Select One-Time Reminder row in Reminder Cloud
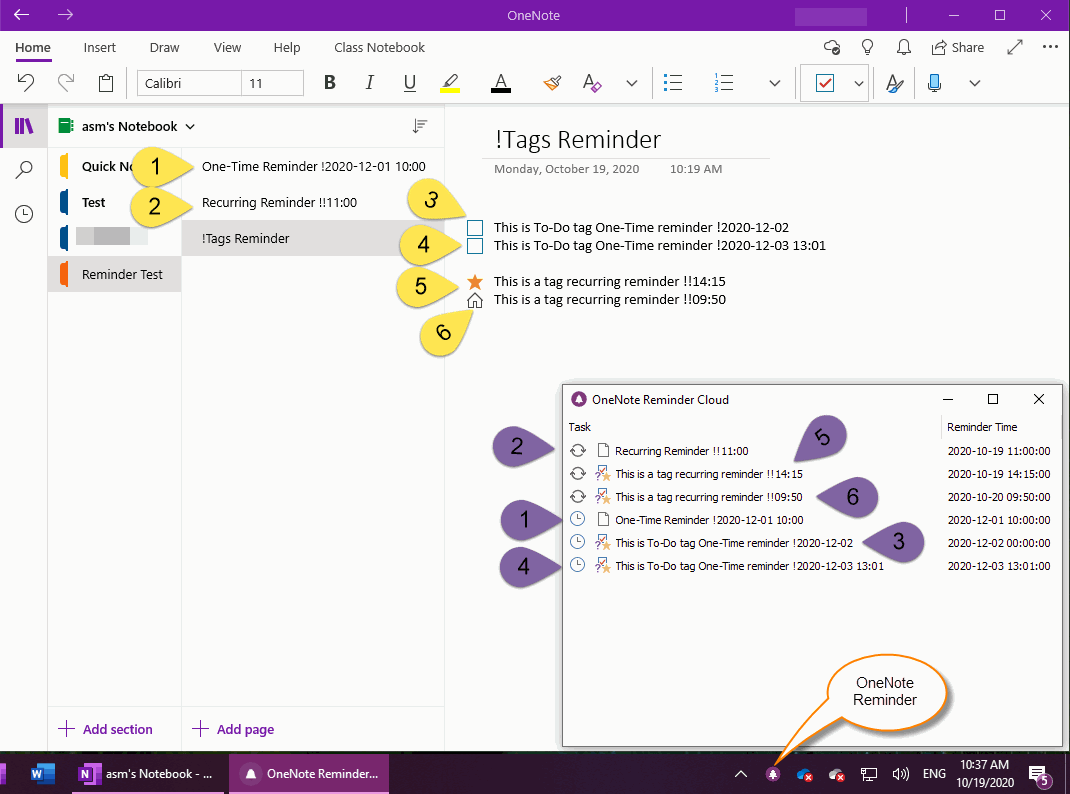The width and height of the screenshot is (1070, 794). click(809, 520)
